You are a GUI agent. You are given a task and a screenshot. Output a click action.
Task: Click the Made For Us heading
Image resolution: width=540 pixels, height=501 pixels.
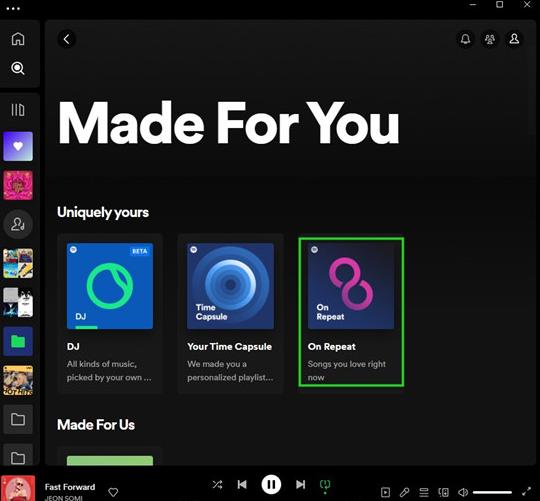[96, 425]
